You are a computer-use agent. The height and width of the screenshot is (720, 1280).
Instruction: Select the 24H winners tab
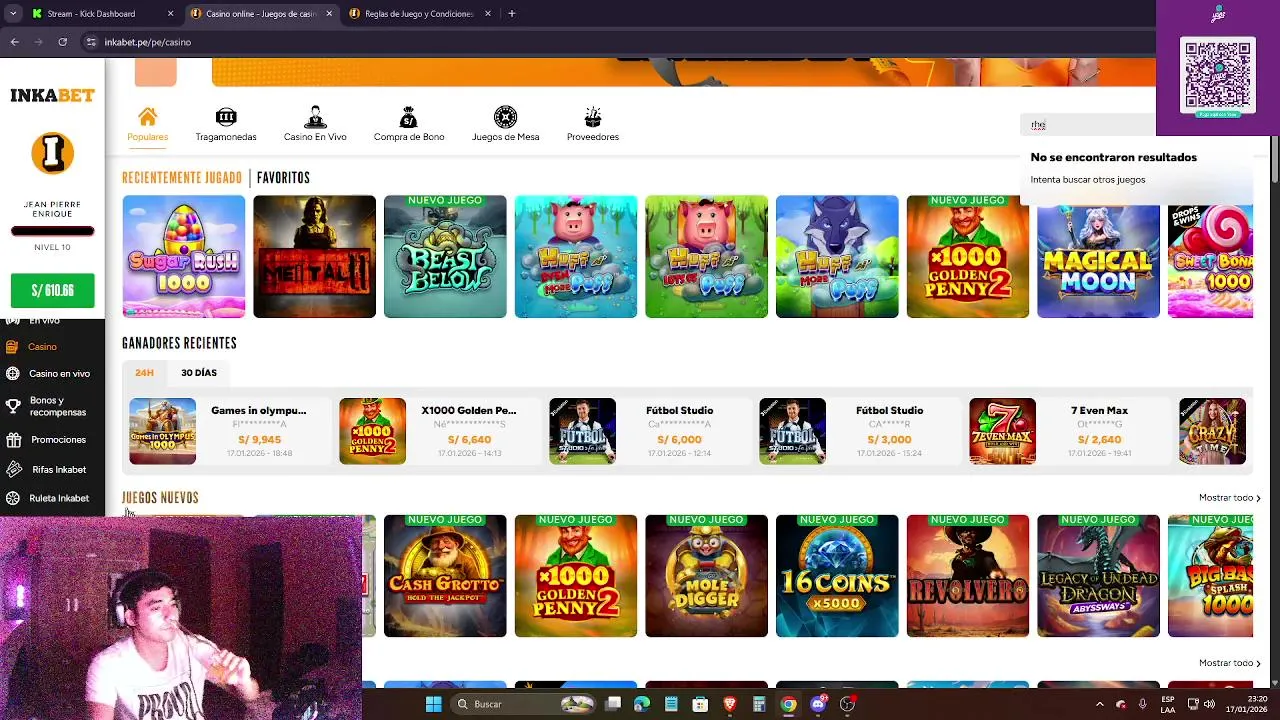[x=144, y=373]
